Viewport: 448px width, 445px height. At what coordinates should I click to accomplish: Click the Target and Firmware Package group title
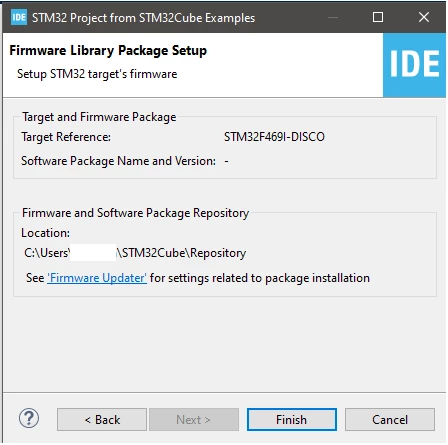pos(99,117)
